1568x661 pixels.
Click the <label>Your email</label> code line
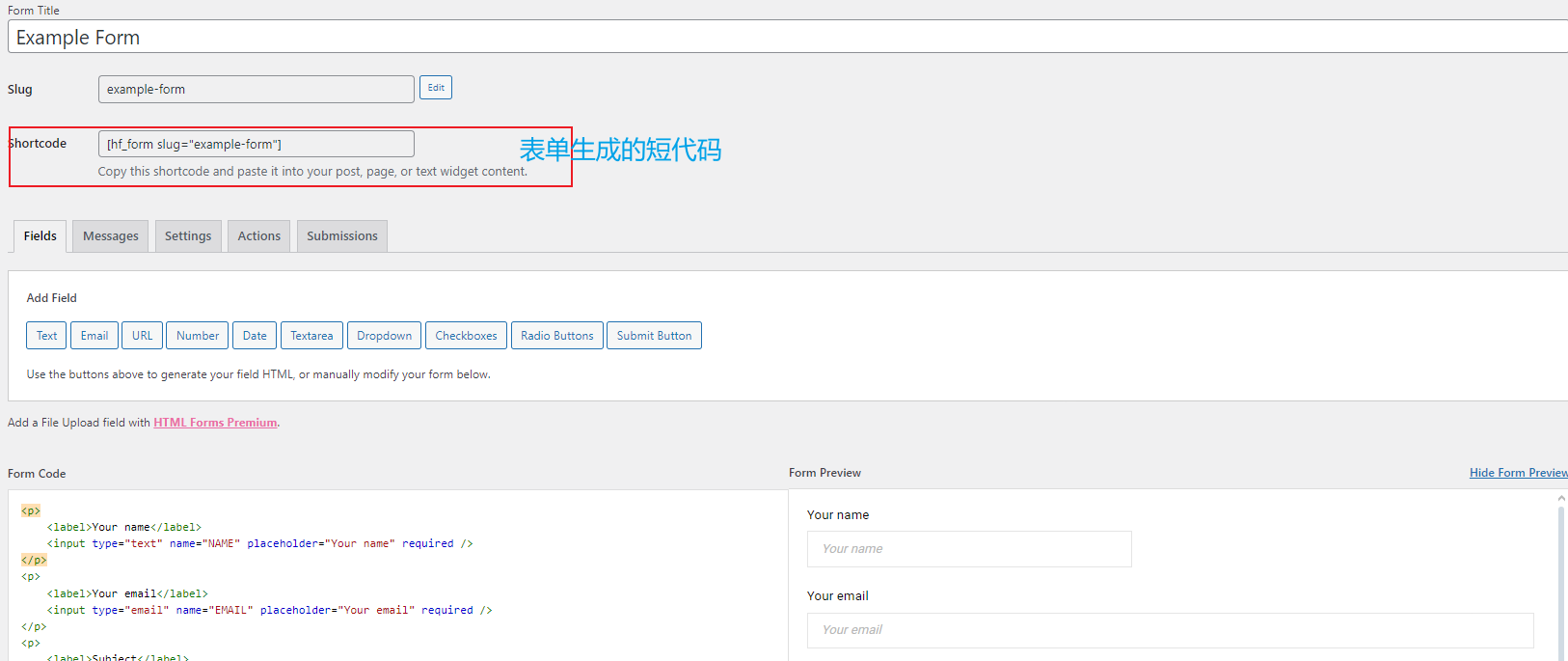127,593
